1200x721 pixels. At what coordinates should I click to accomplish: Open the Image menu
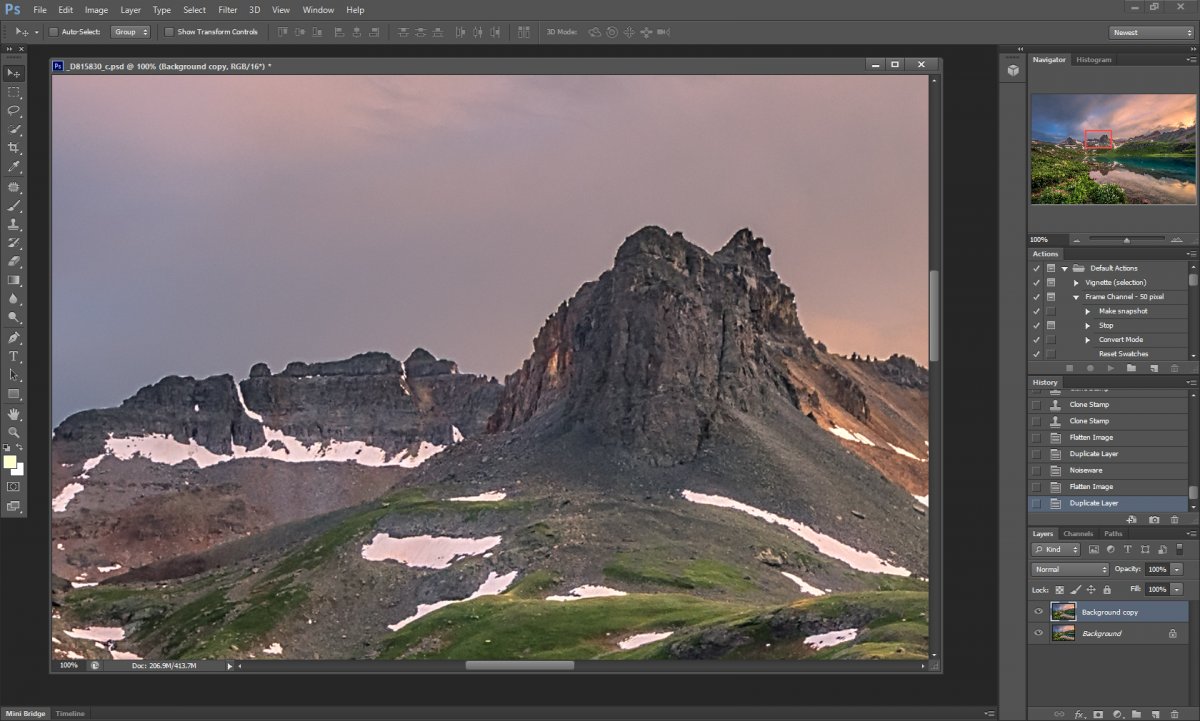(96, 10)
